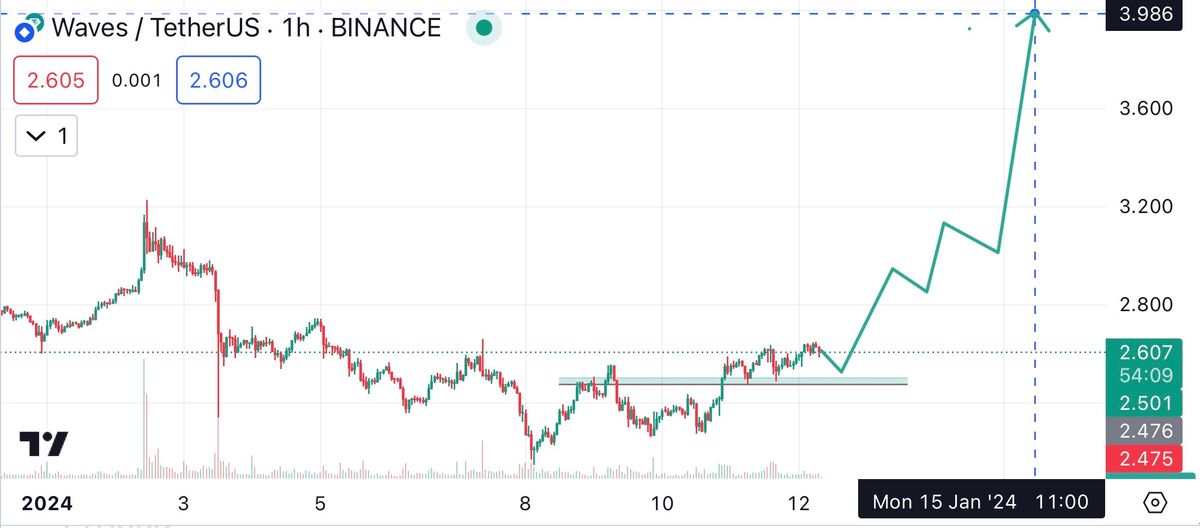Click the red 2.605 sell price button
The width and height of the screenshot is (1200, 528).
point(56,81)
